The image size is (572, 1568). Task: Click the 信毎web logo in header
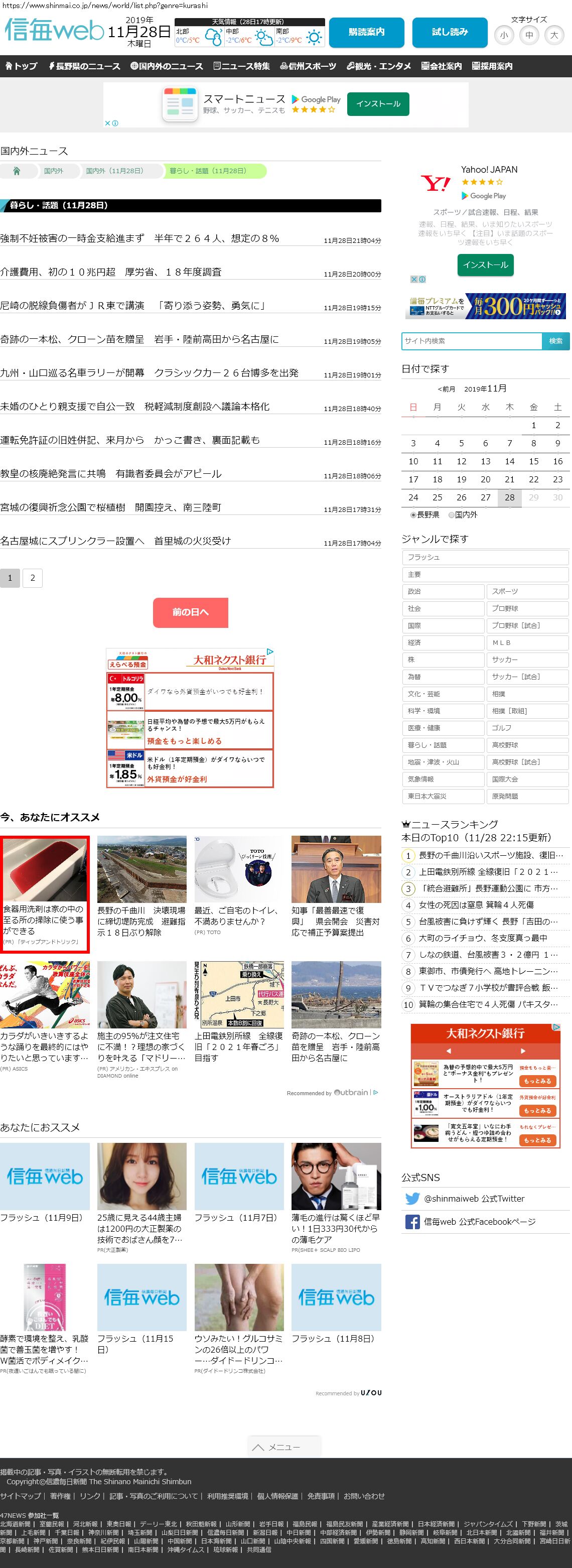coord(54,31)
